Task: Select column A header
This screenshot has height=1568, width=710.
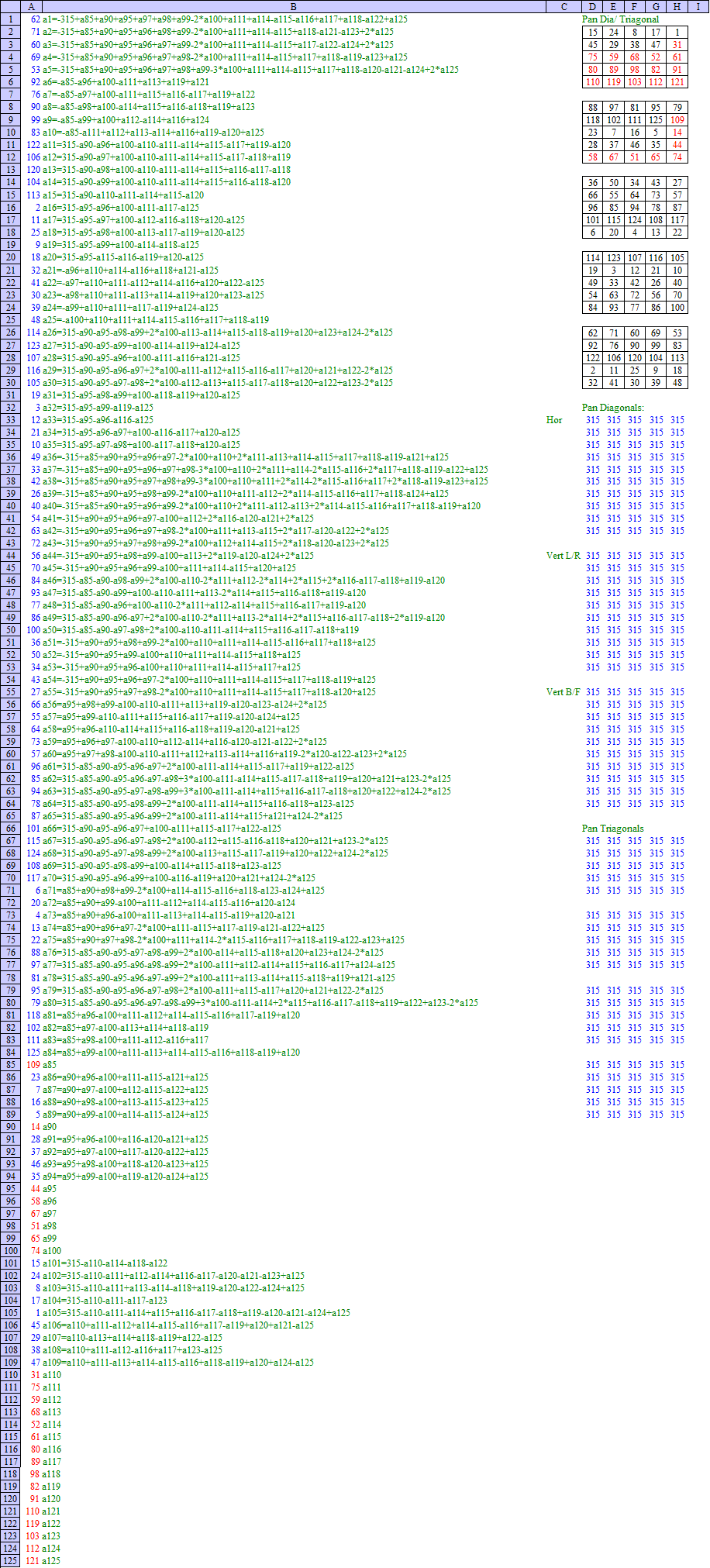Action: (31, 6)
